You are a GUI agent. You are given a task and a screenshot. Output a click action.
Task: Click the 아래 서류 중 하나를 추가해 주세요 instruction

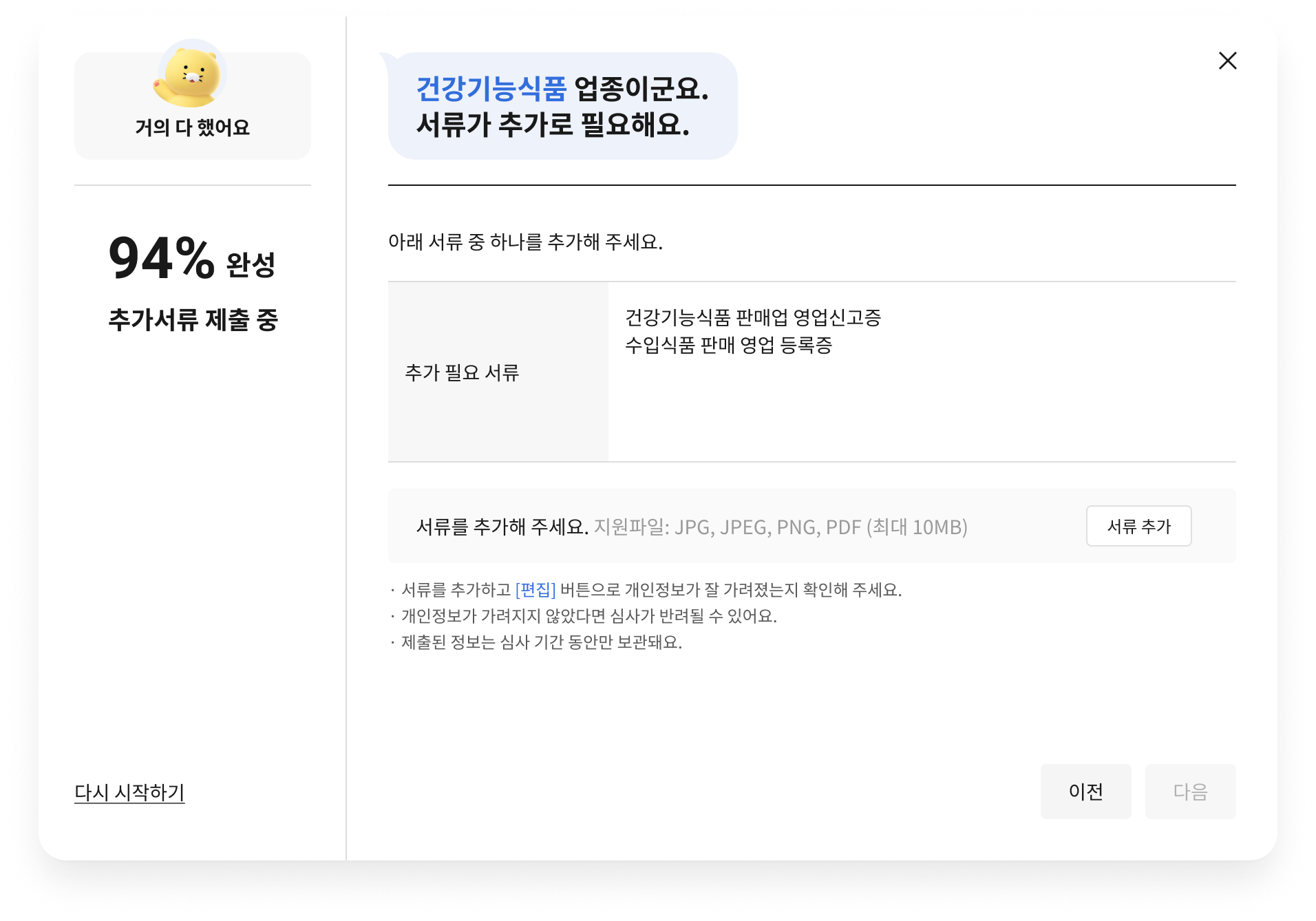(525, 242)
